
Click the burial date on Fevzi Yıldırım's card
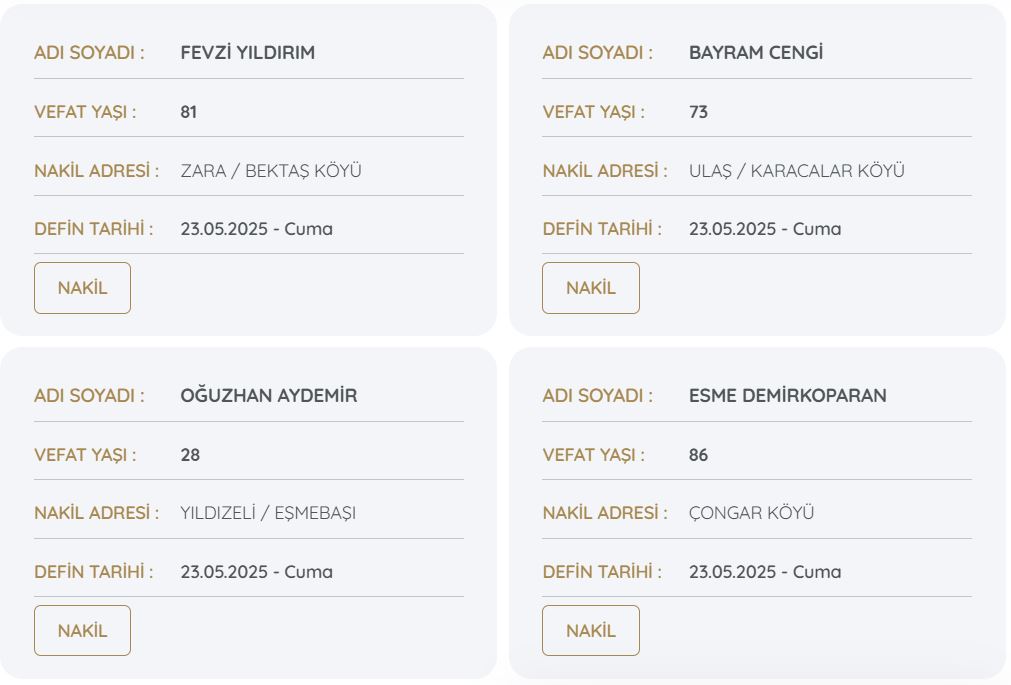coord(256,229)
